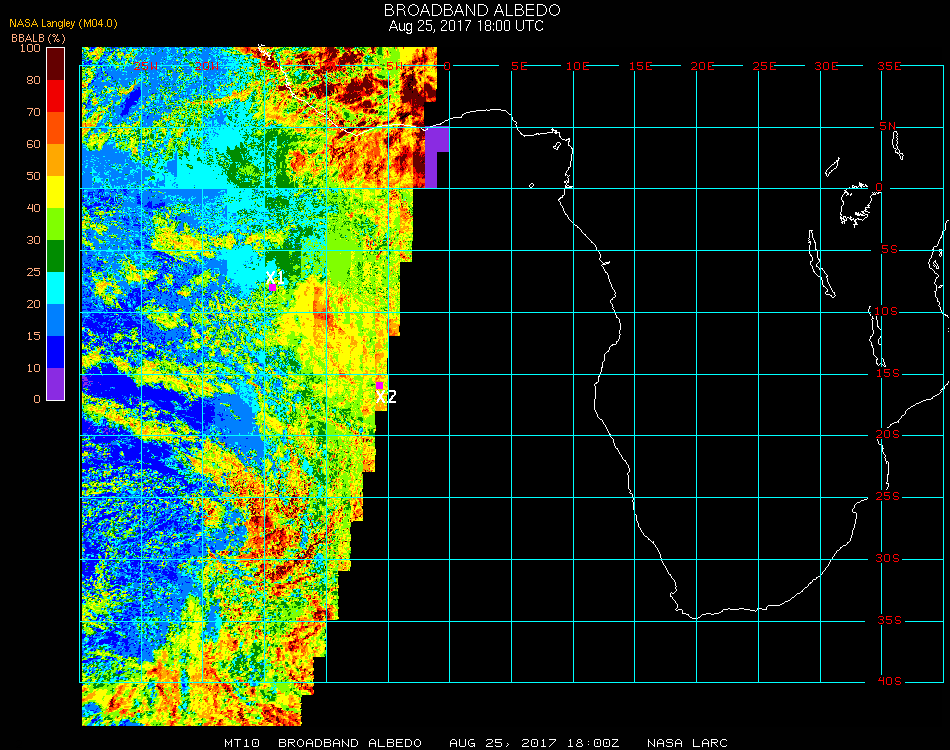Select the purple 0-10% legend swatch
This screenshot has width=950, height=750.
pyautogui.click(x=56, y=384)
